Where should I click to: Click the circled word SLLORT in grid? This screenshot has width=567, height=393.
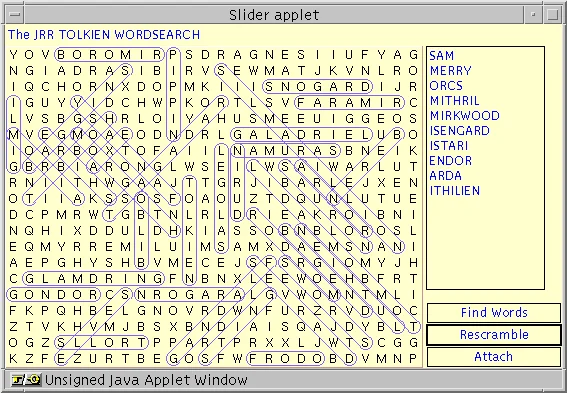tap(101, 342)
